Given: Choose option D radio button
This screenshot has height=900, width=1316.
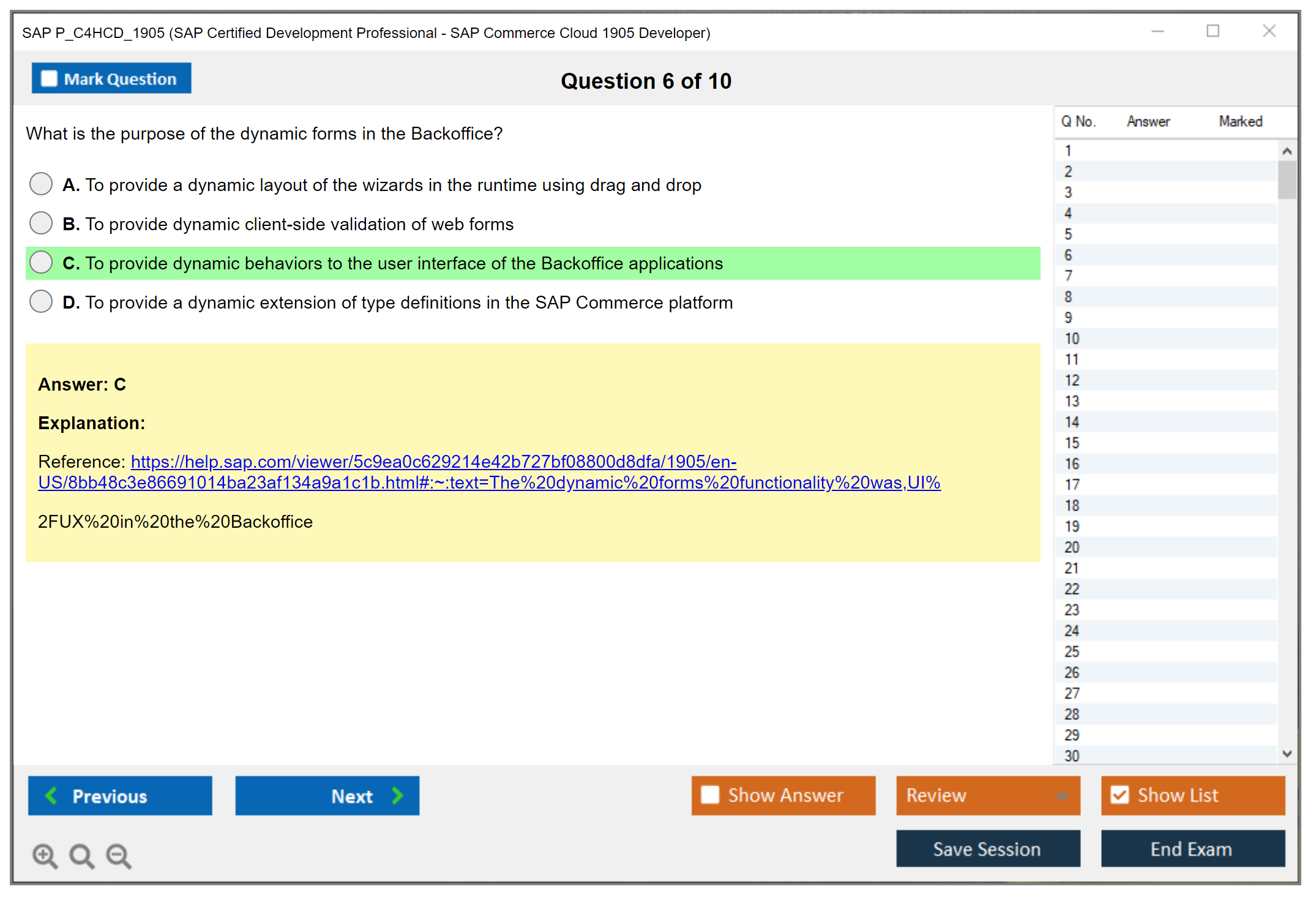Looking at the screenshot, I should pyautogui.click(x=41, y=301).
